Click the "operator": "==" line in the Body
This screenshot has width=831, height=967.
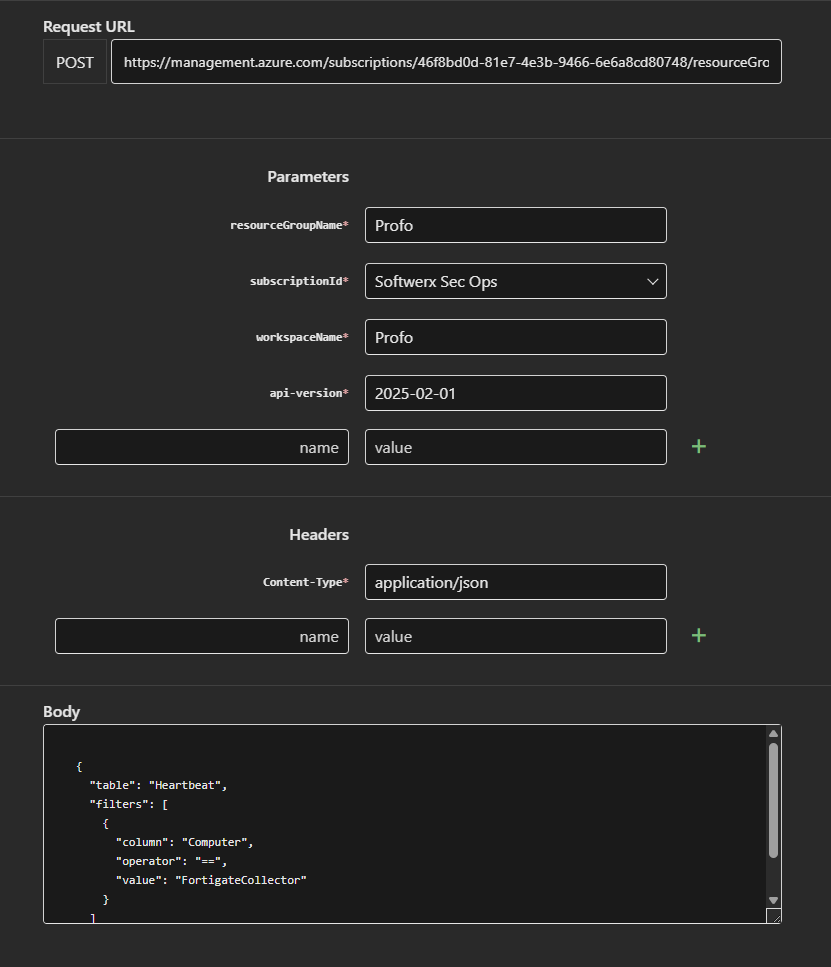[172, 862]
